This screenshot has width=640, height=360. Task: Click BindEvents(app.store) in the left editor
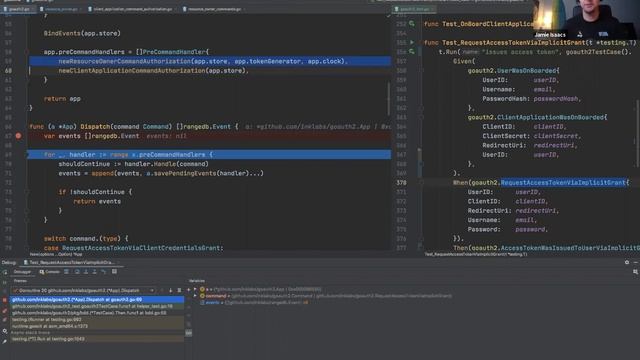pos(82,33)
